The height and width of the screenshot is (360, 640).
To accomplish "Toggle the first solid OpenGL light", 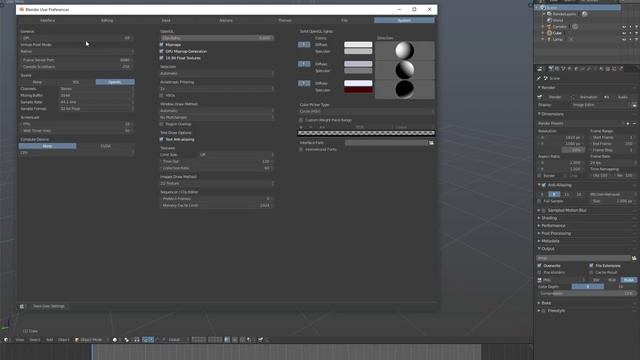I will click(x=304, y=44).
